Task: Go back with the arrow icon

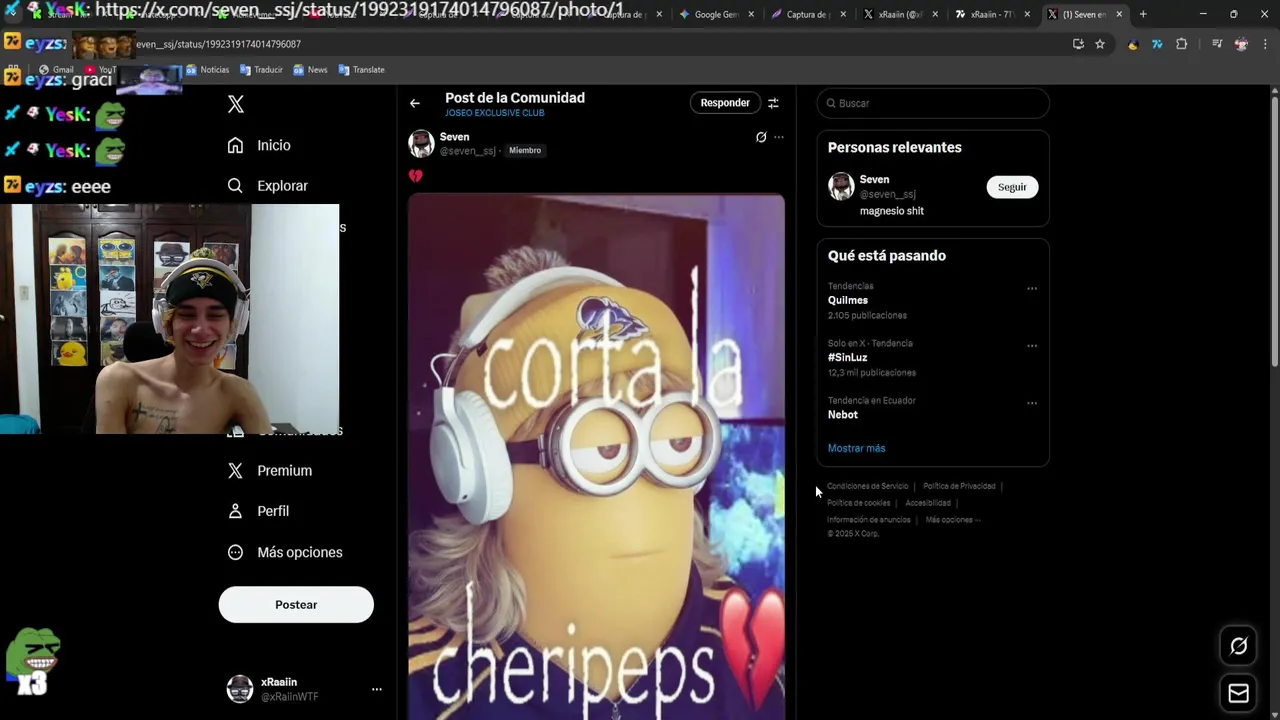Action: (415, 103)
